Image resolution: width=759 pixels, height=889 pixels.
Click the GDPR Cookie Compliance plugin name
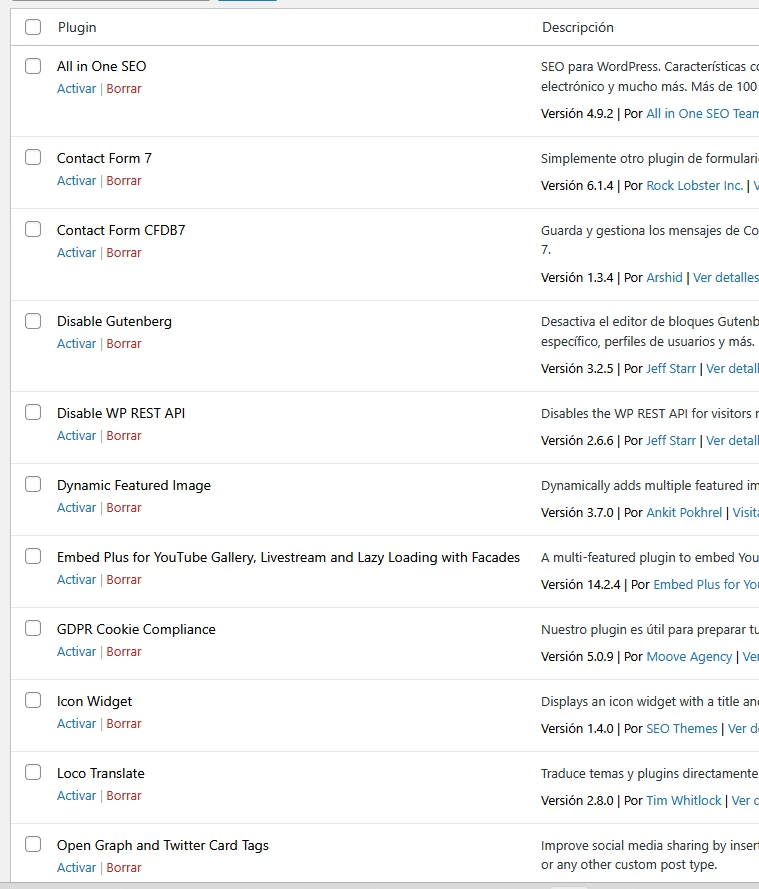click(x=136, y=629)
